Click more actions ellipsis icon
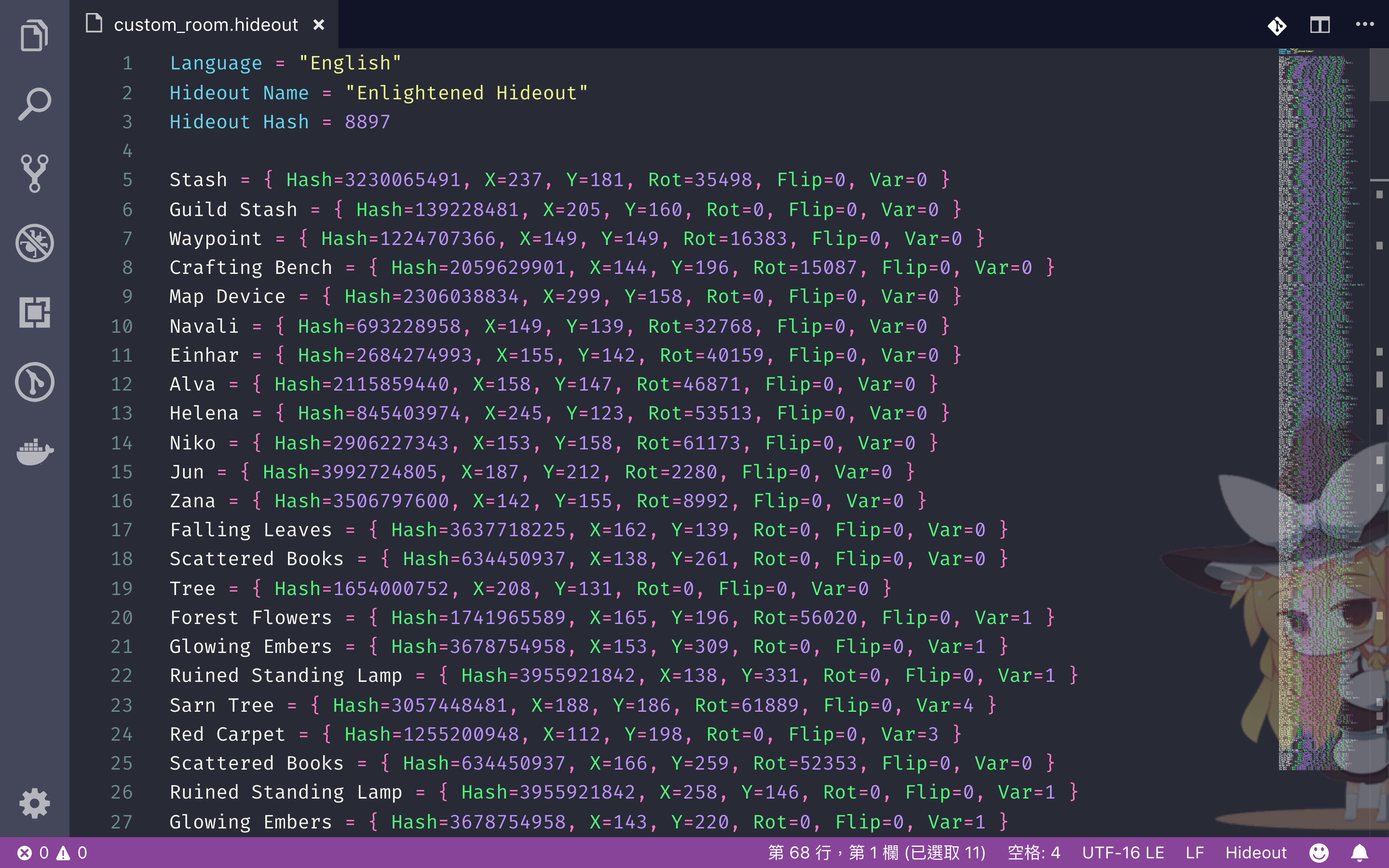The image size is (1389, 868). (1364, 24)
